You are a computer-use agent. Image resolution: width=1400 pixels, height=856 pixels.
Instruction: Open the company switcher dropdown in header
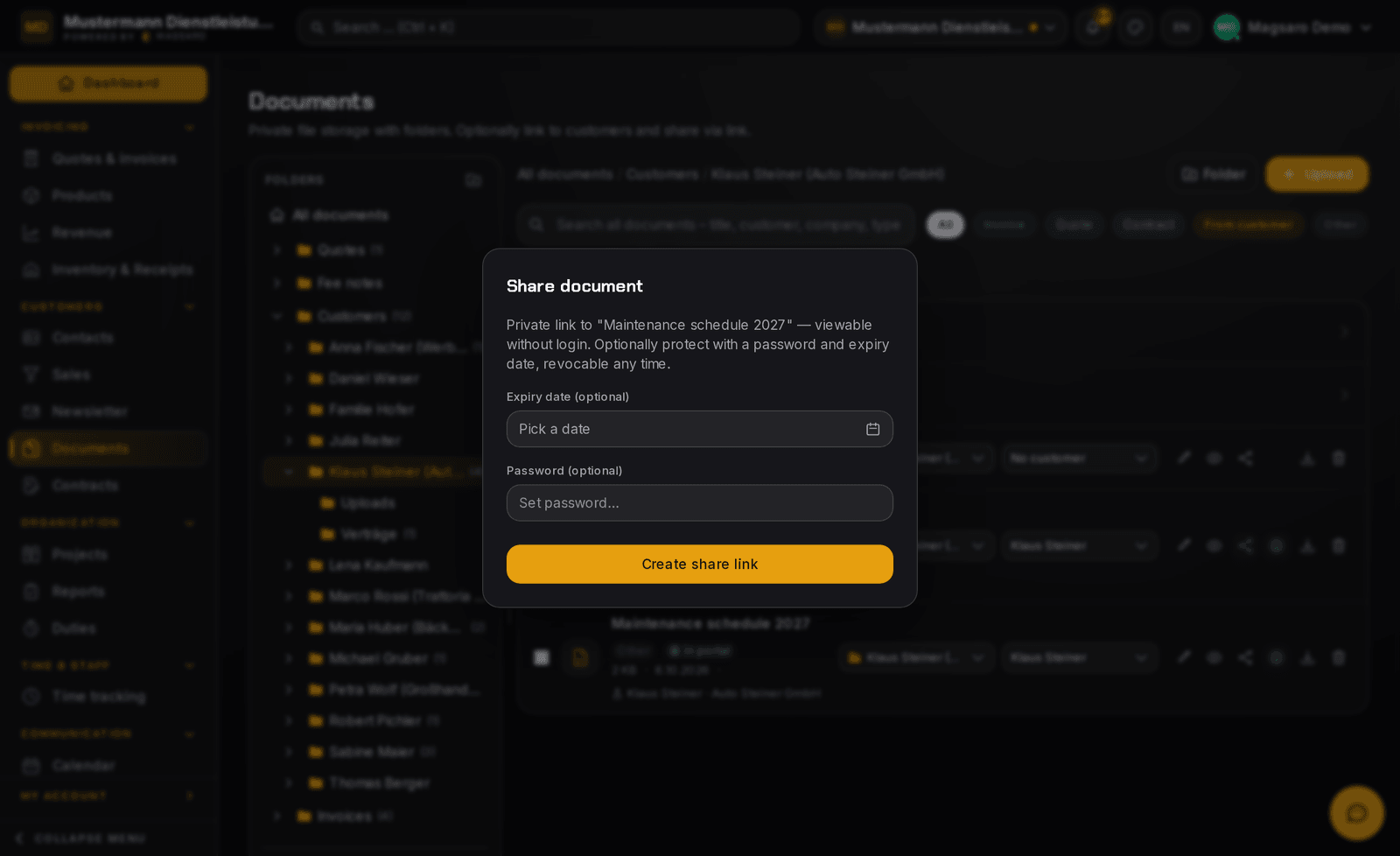941,27
